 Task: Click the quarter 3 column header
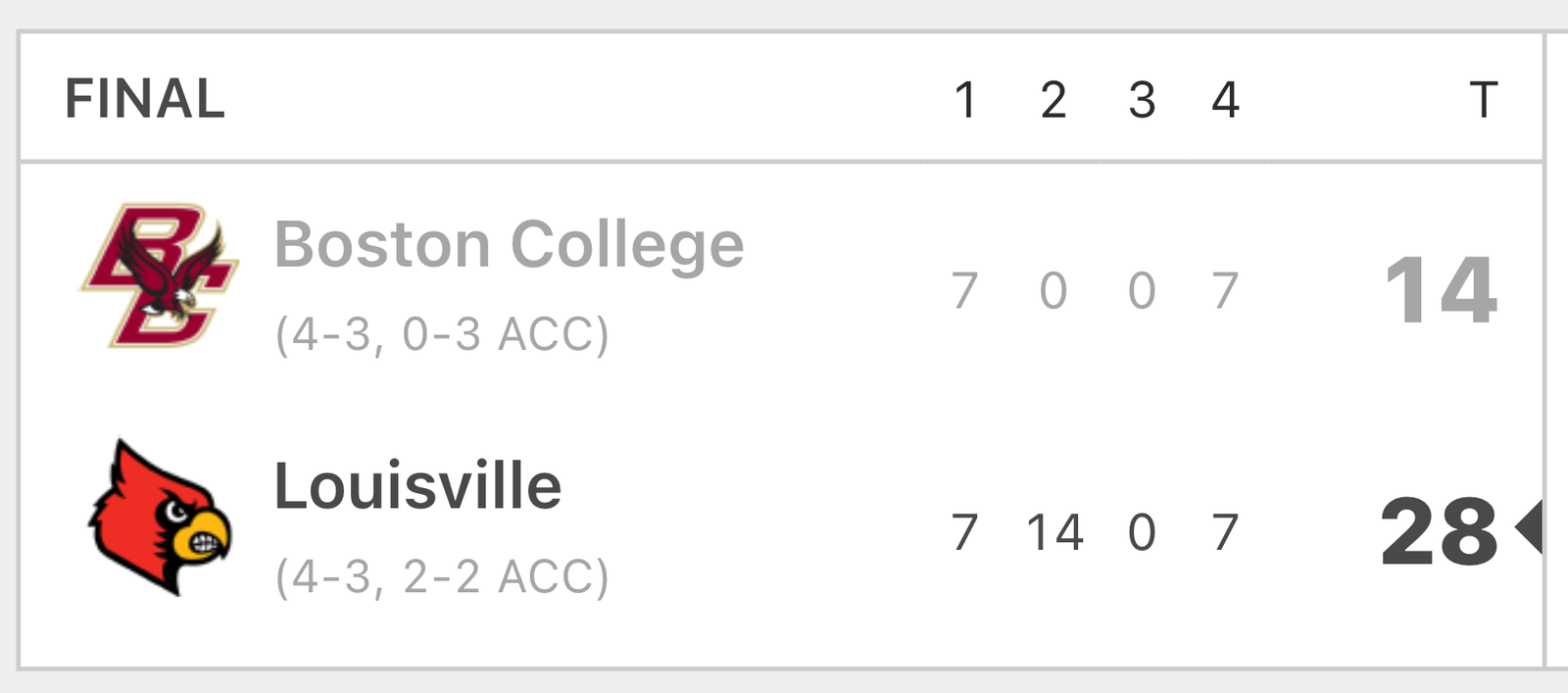pyautogui.click(x=1142, y=100)
